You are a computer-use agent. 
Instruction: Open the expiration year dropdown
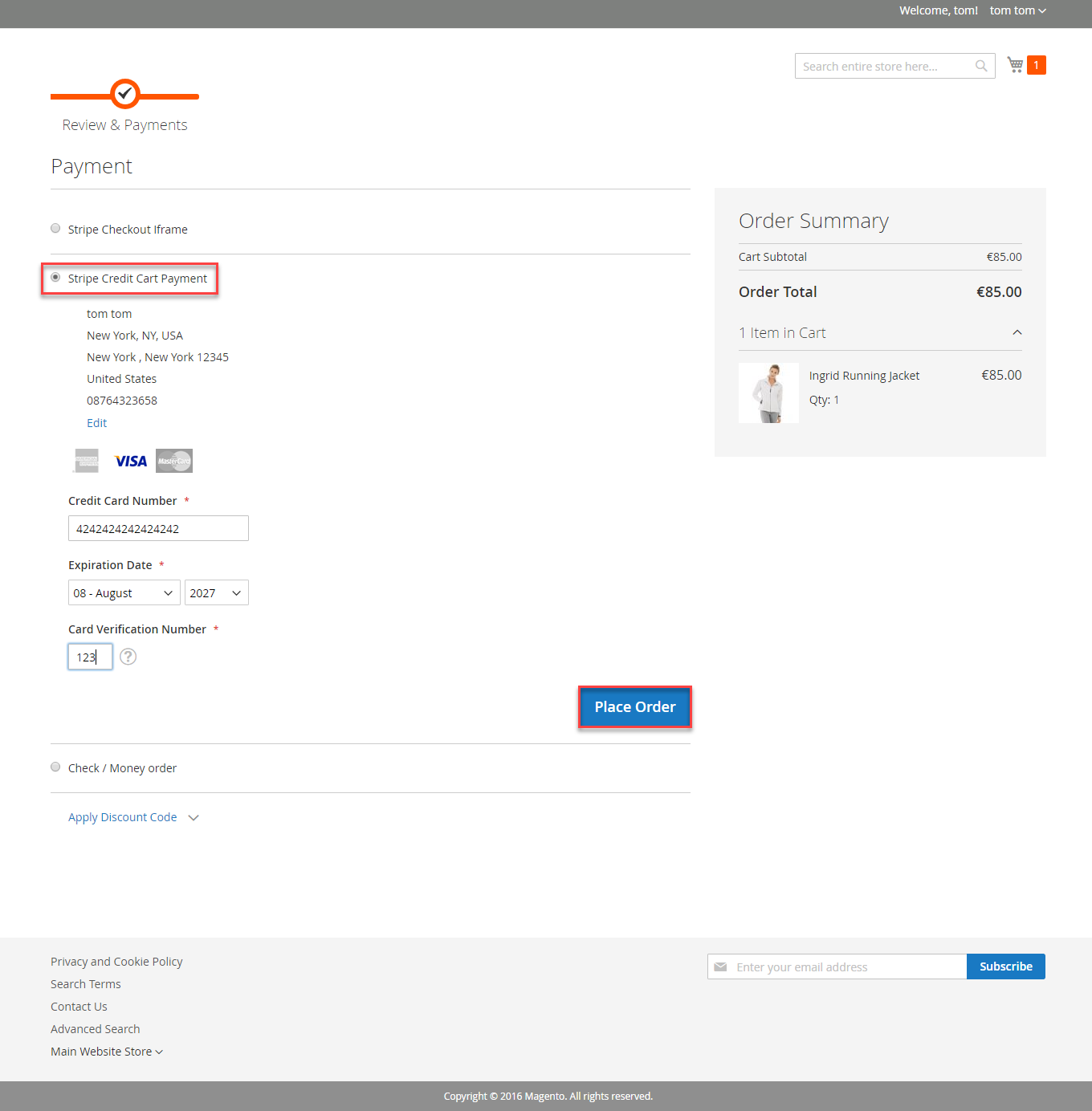pyautogui.click(x=216, y=592)
